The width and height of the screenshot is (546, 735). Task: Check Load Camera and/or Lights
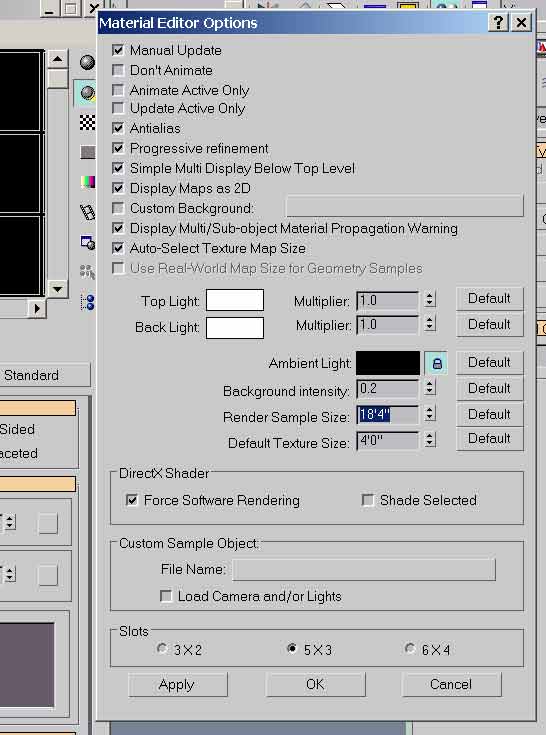[166, 596]
